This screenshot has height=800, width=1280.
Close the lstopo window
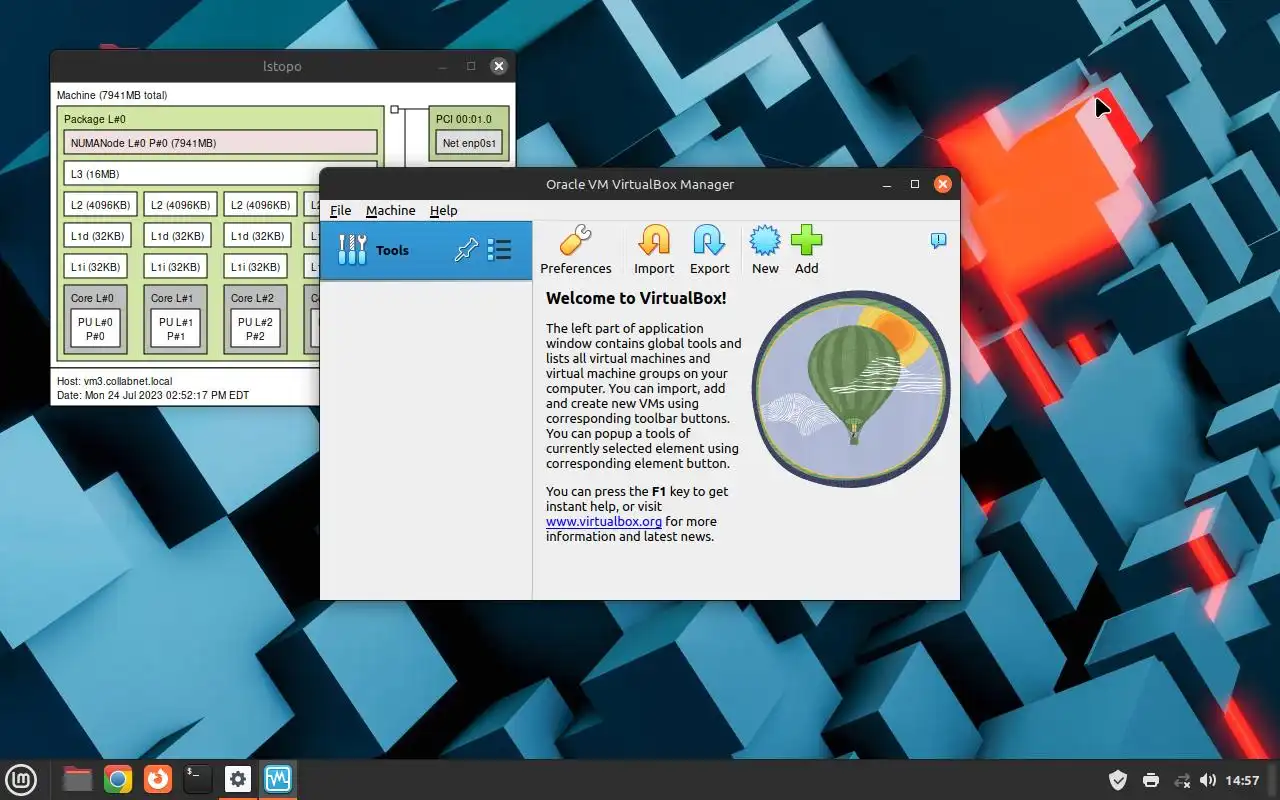pyautogui.click(x=498, y=66)
